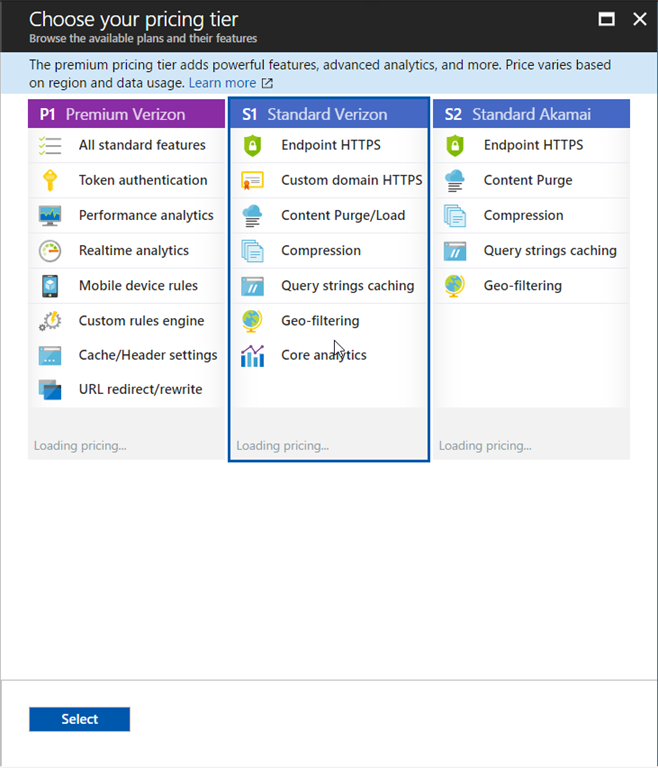Screen dimensions: 658x768
Task: Click the 'Performance analytics' label
Action: [x=146, y=216]
